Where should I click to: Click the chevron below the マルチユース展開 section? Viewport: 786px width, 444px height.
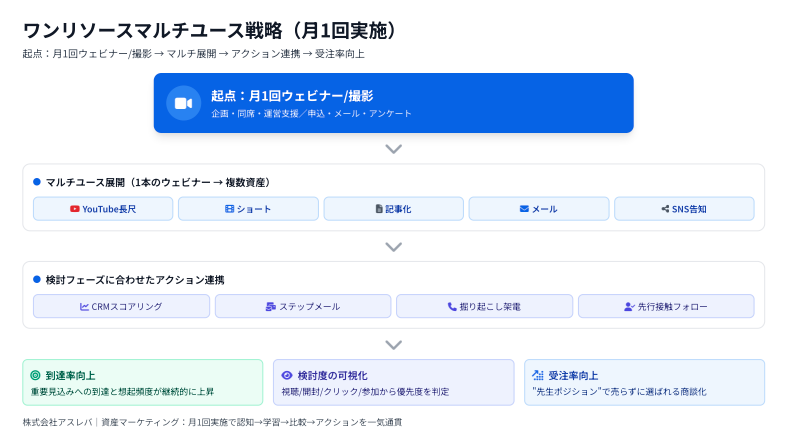coord(393,246)
